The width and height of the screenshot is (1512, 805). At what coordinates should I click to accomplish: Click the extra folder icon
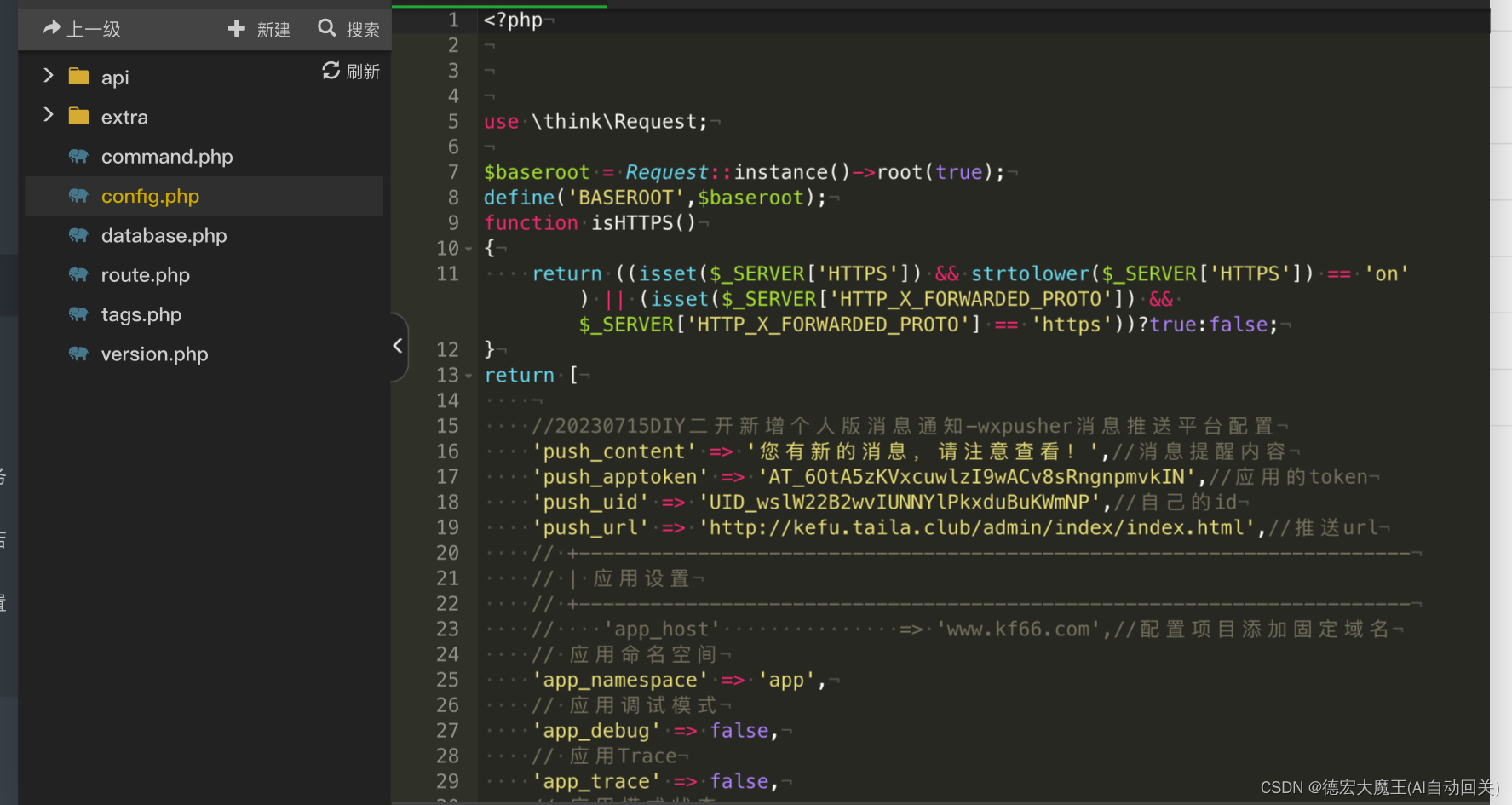pos(79,116)
